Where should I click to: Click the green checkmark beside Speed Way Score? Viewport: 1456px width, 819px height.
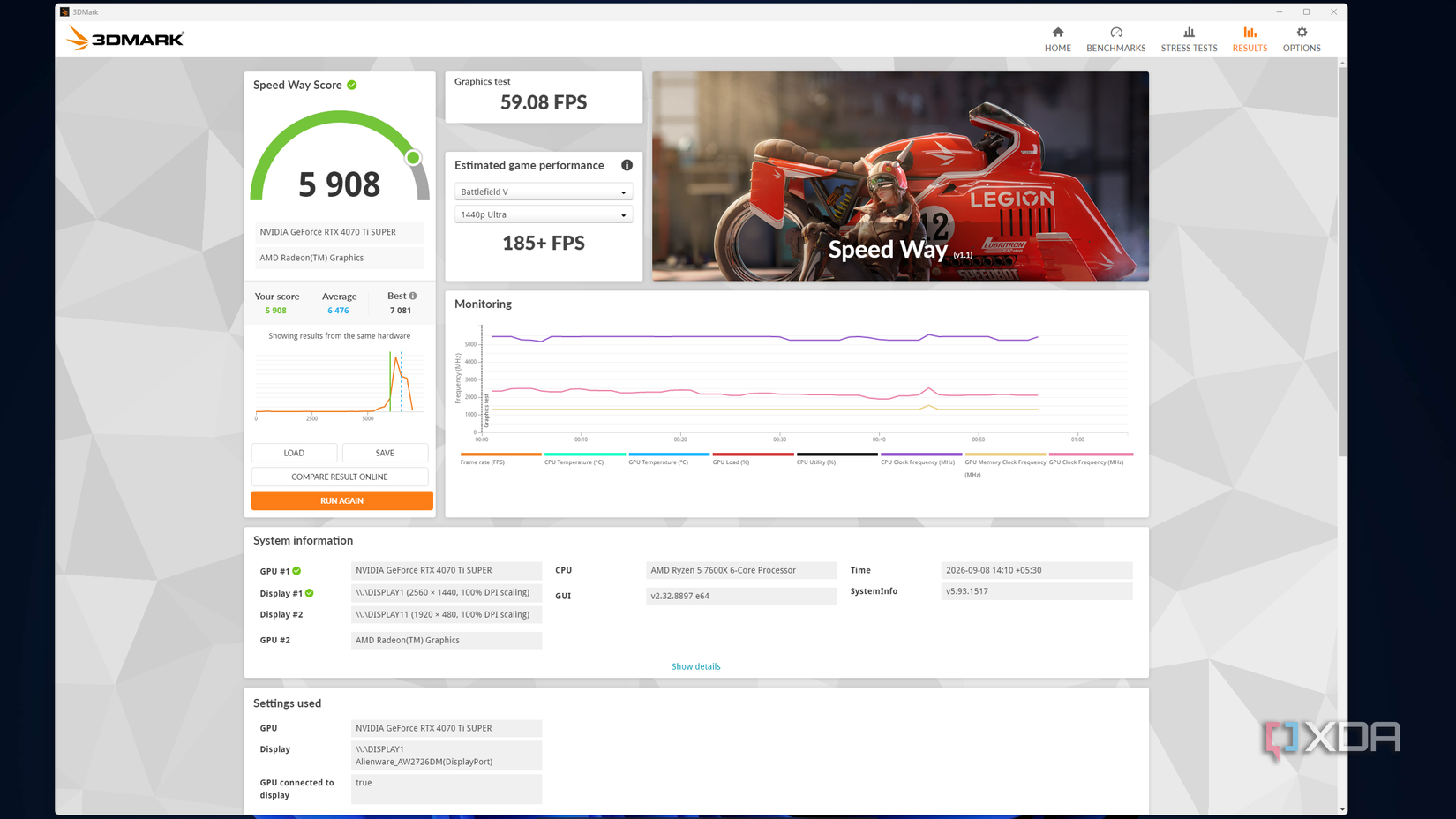click(352, 85)
